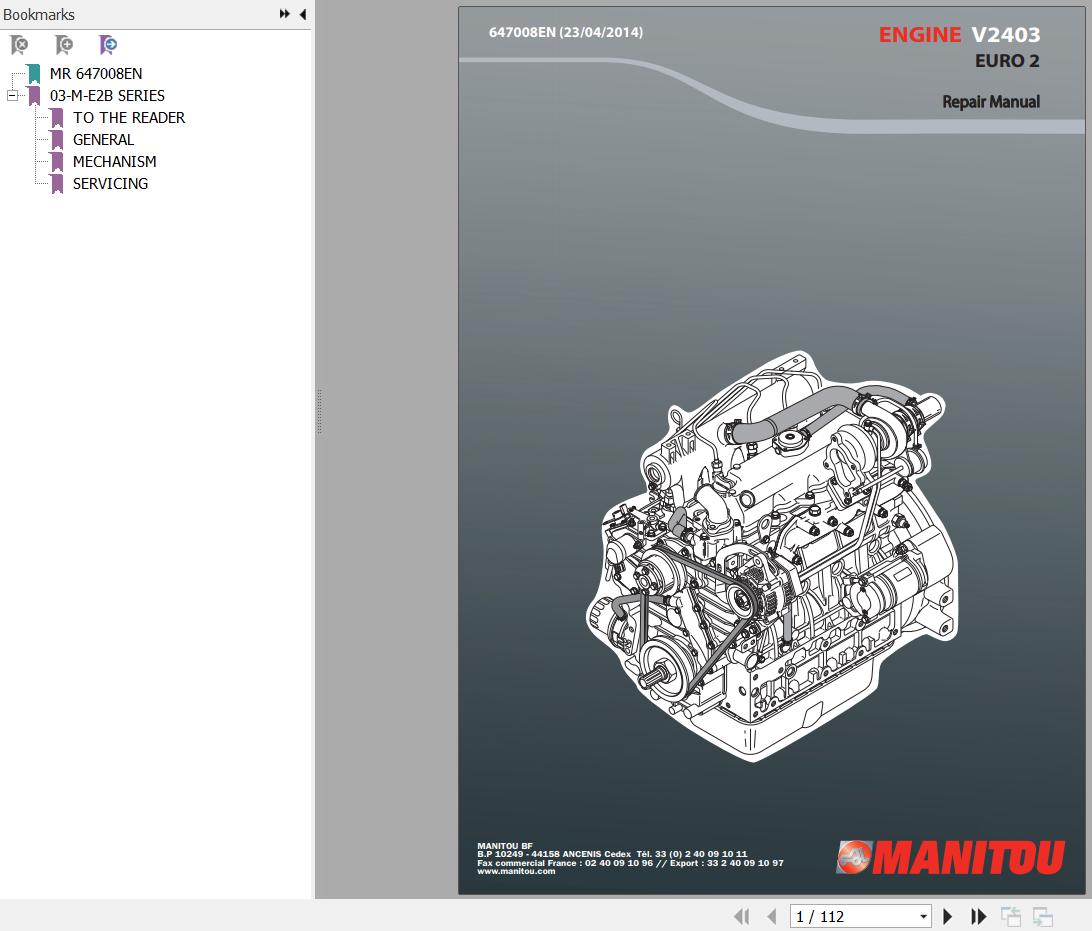Go to the SERVICING bookmark

(x=110, y=184)
